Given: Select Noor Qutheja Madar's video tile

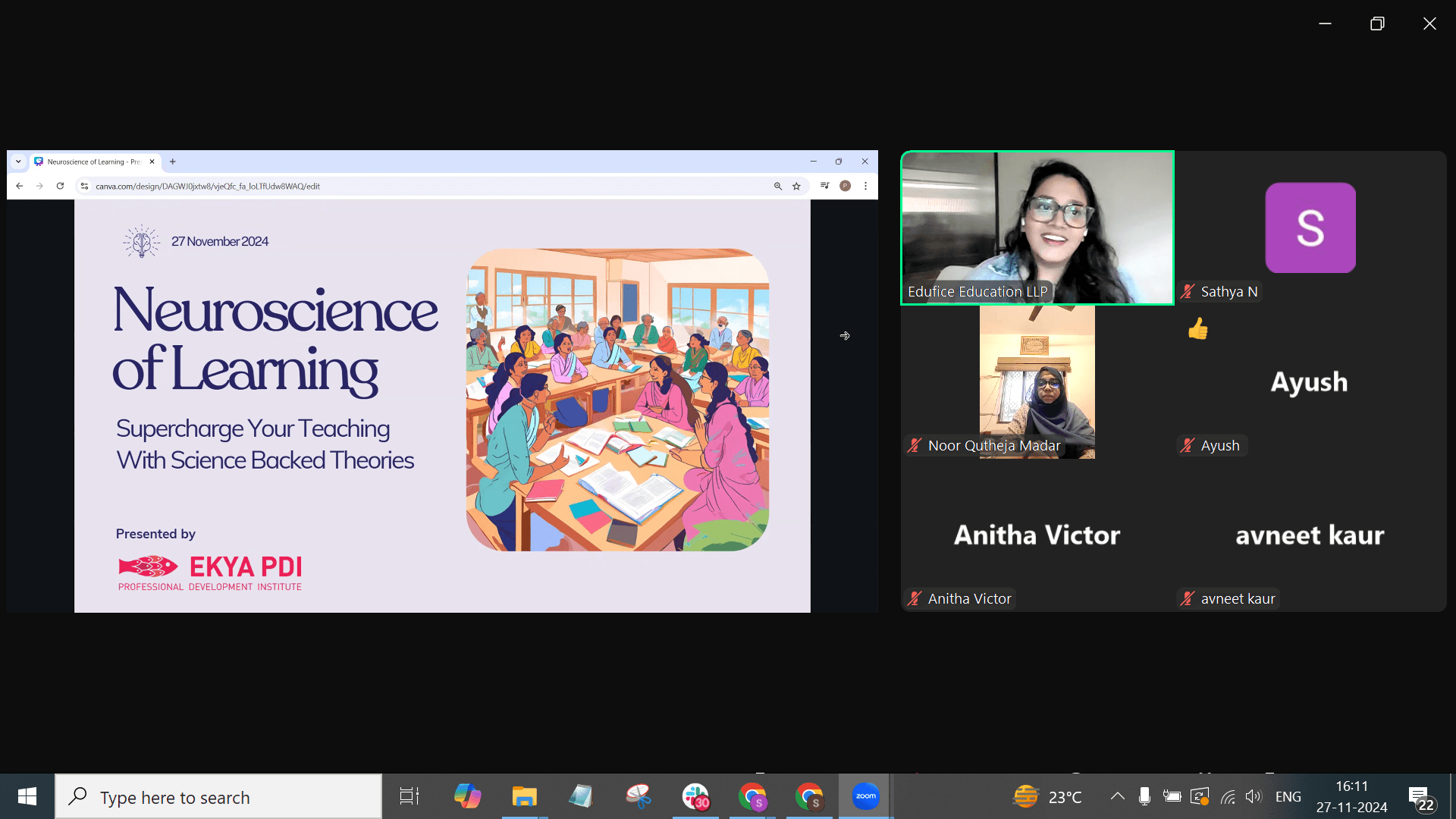Looking at the screenshot, I should pos(1037,381).
